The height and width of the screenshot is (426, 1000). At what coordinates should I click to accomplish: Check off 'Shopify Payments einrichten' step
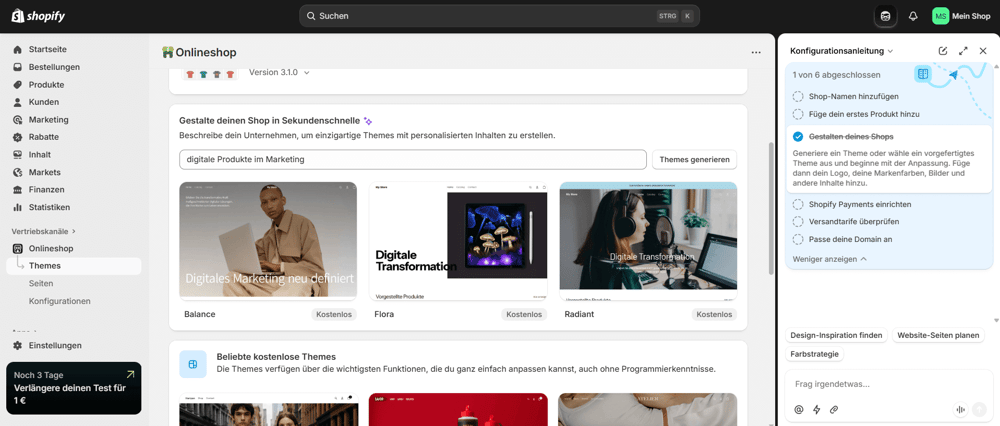tap(798, 205)
